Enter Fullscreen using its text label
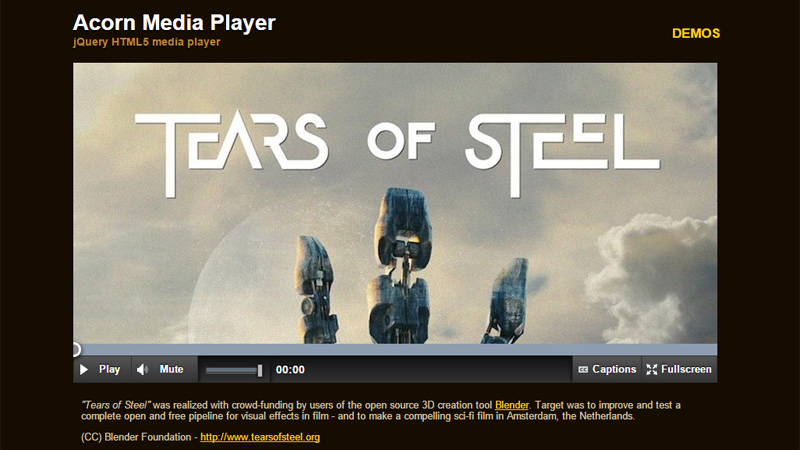Screen dimensions: 800x450 point(686,369)
